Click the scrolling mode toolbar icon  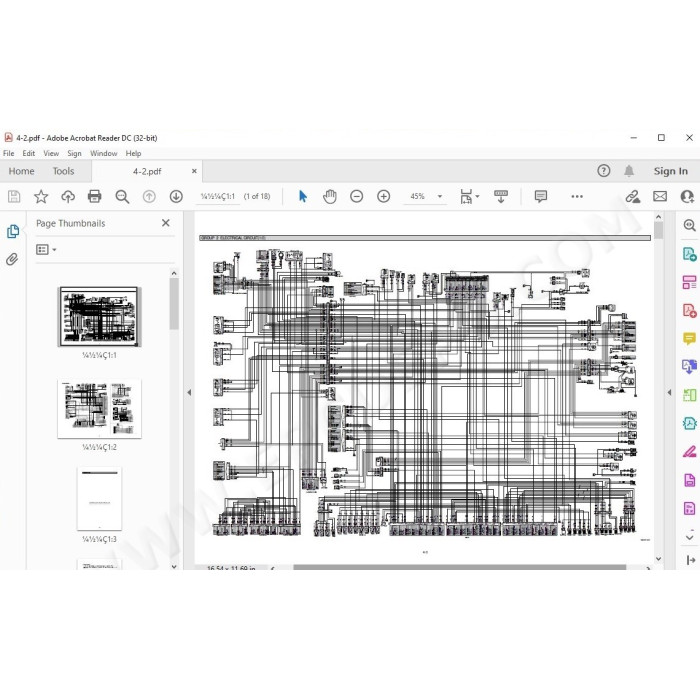click(501, 196)
